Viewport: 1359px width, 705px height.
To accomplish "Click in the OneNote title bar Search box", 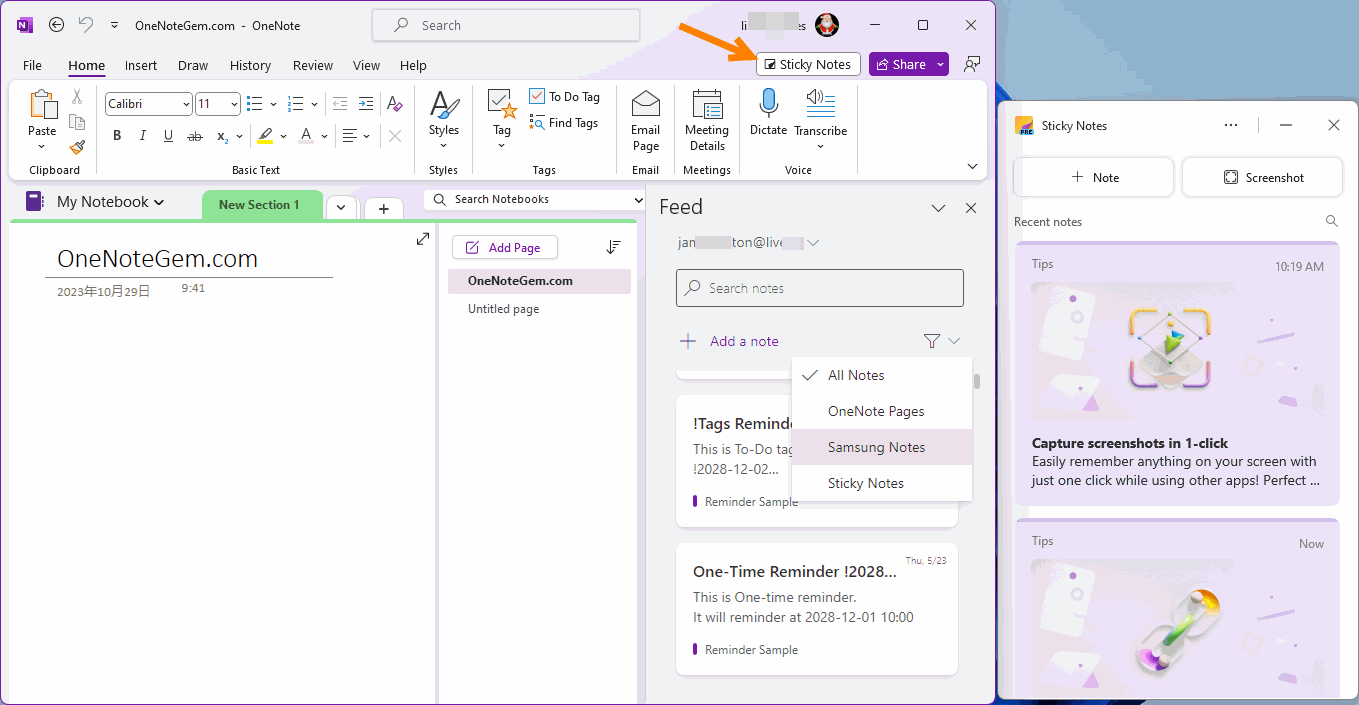I will coord(506,25).
